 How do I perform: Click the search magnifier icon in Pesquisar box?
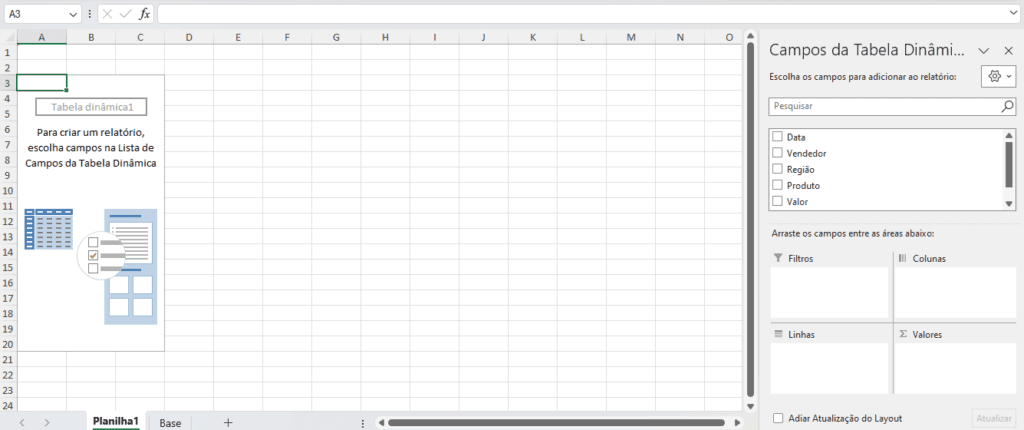coord(1008,105)
